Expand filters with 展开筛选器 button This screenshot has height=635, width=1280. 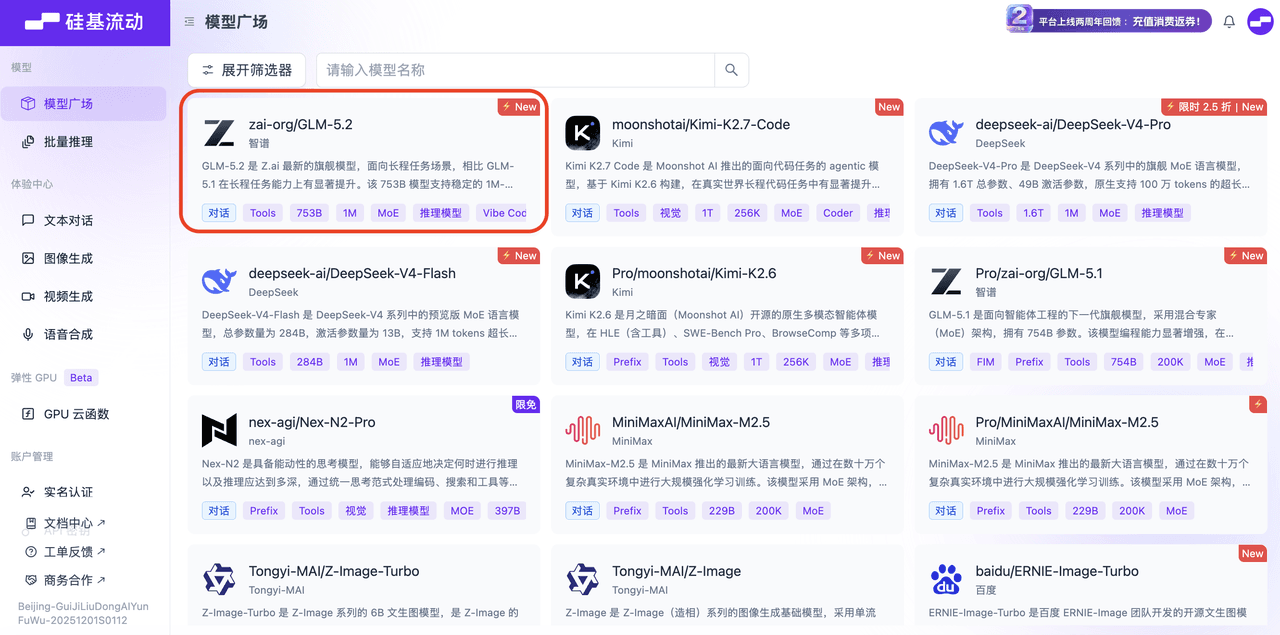[x=246, y=70]
